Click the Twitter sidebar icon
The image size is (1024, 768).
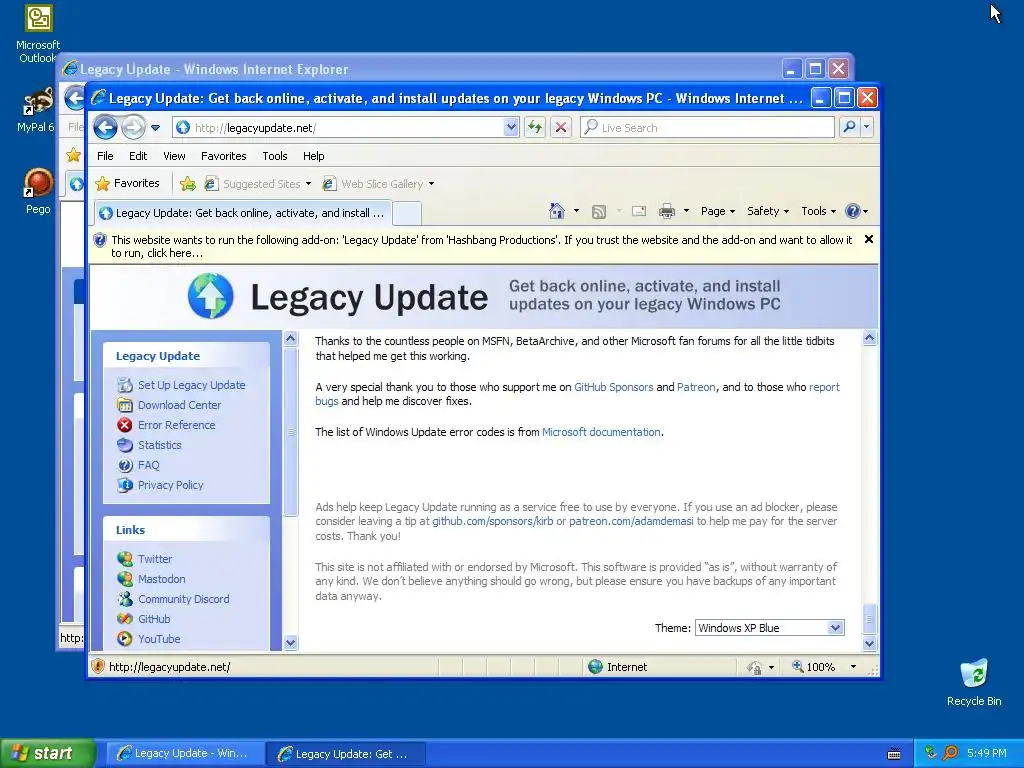(x=125, y=559)
